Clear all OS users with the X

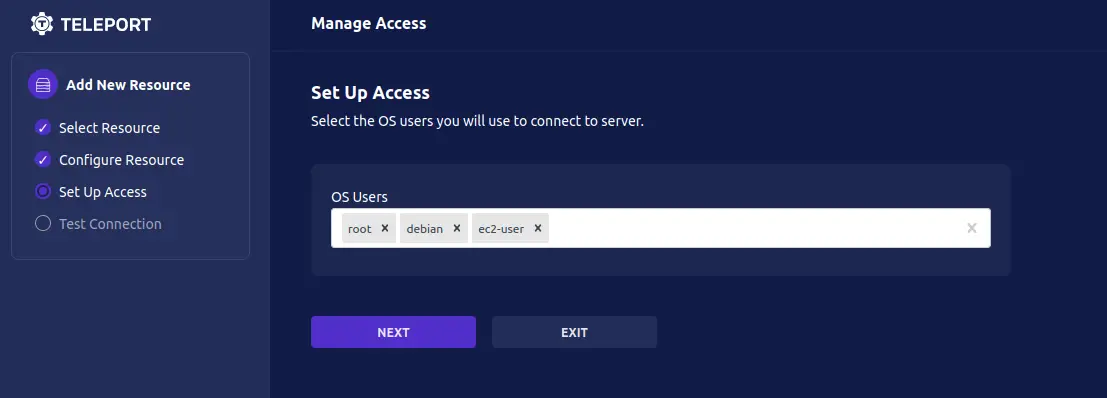pos(972,228)
